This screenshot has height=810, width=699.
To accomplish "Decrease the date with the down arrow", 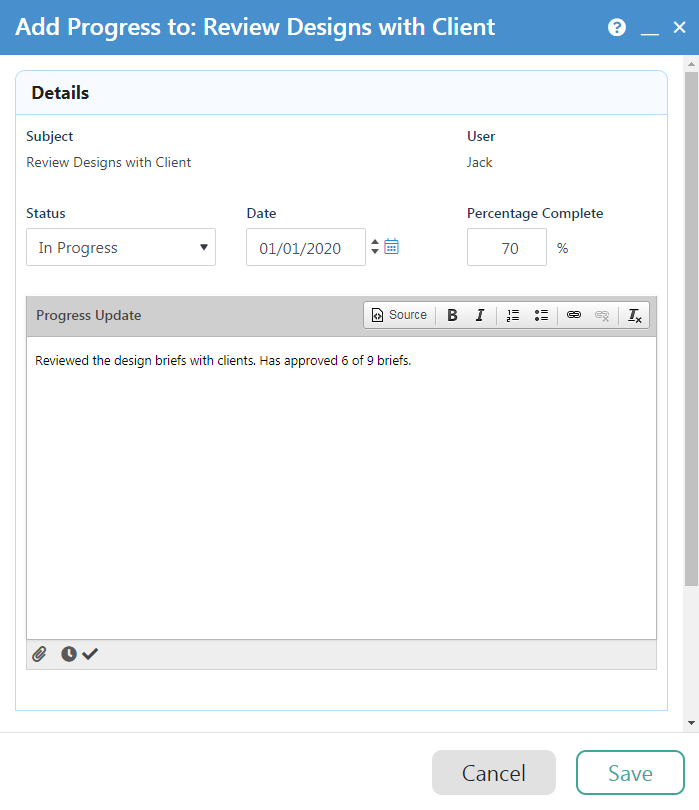I will [375, 251].
